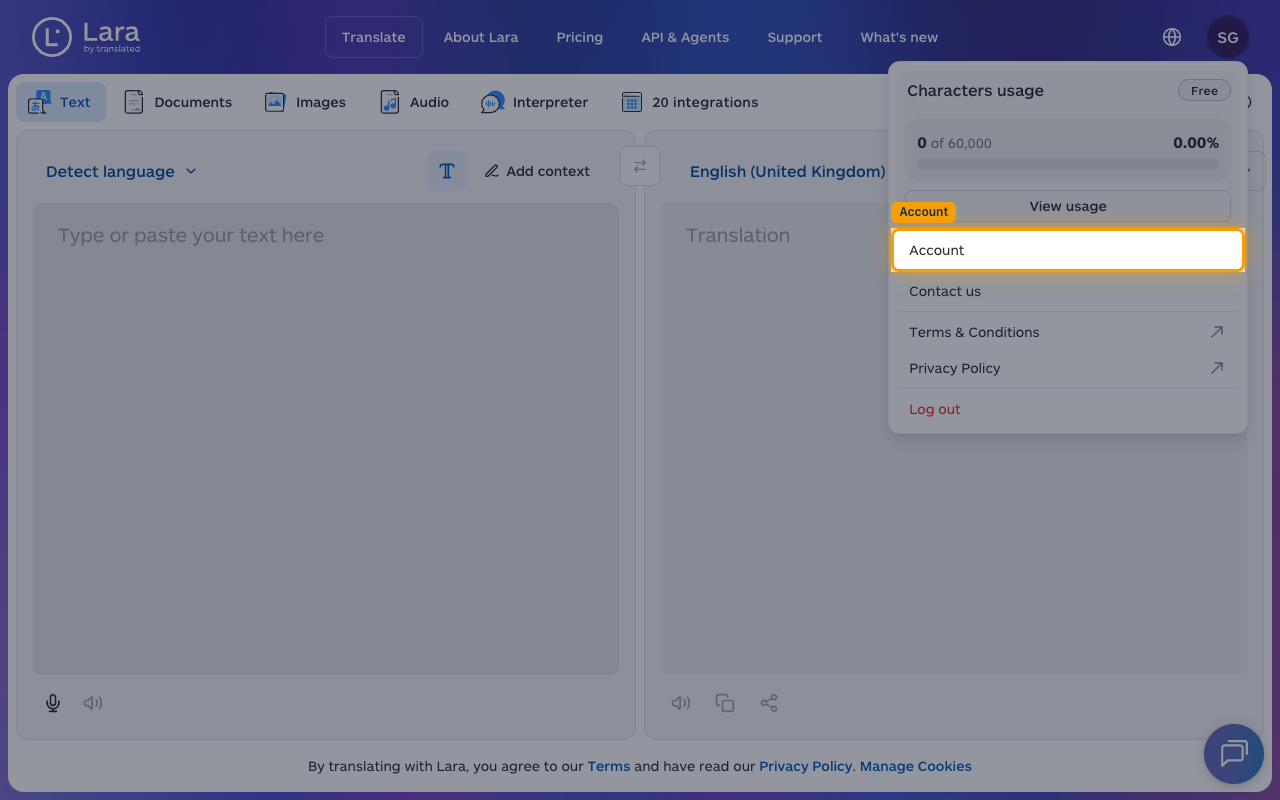The width and height of the screenshot is (1280, 800).
Task: Share the translation
Action: point(769,703)
